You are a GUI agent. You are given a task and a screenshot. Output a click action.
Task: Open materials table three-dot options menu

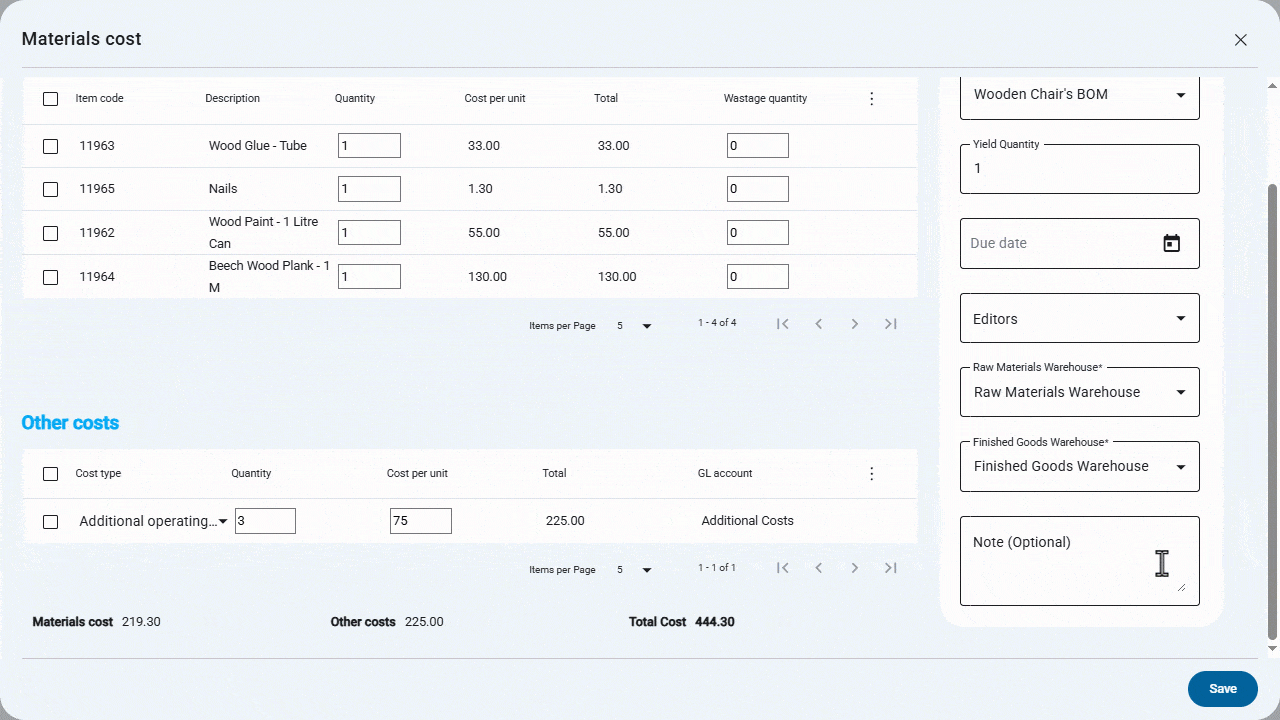[x=871, y=99]
